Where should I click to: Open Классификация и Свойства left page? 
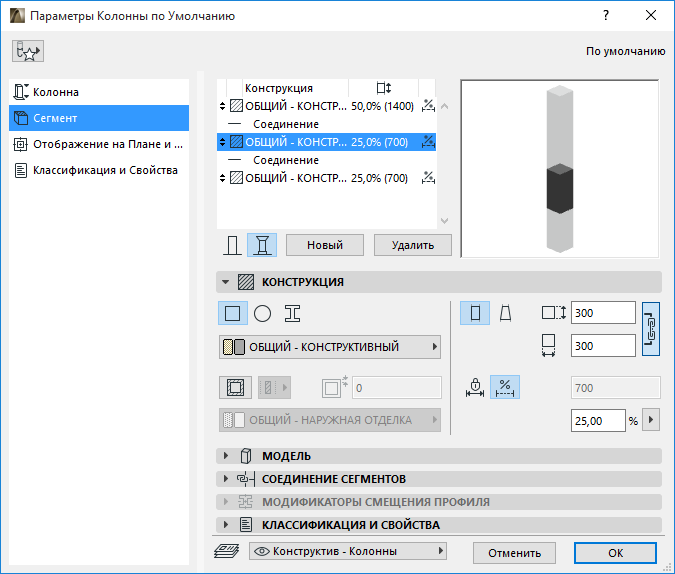pos(99,170)
